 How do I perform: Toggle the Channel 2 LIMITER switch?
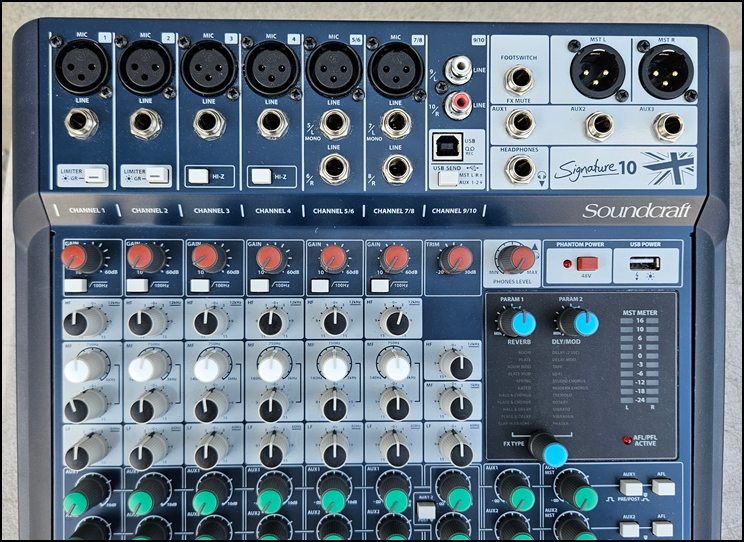(158, 175)
